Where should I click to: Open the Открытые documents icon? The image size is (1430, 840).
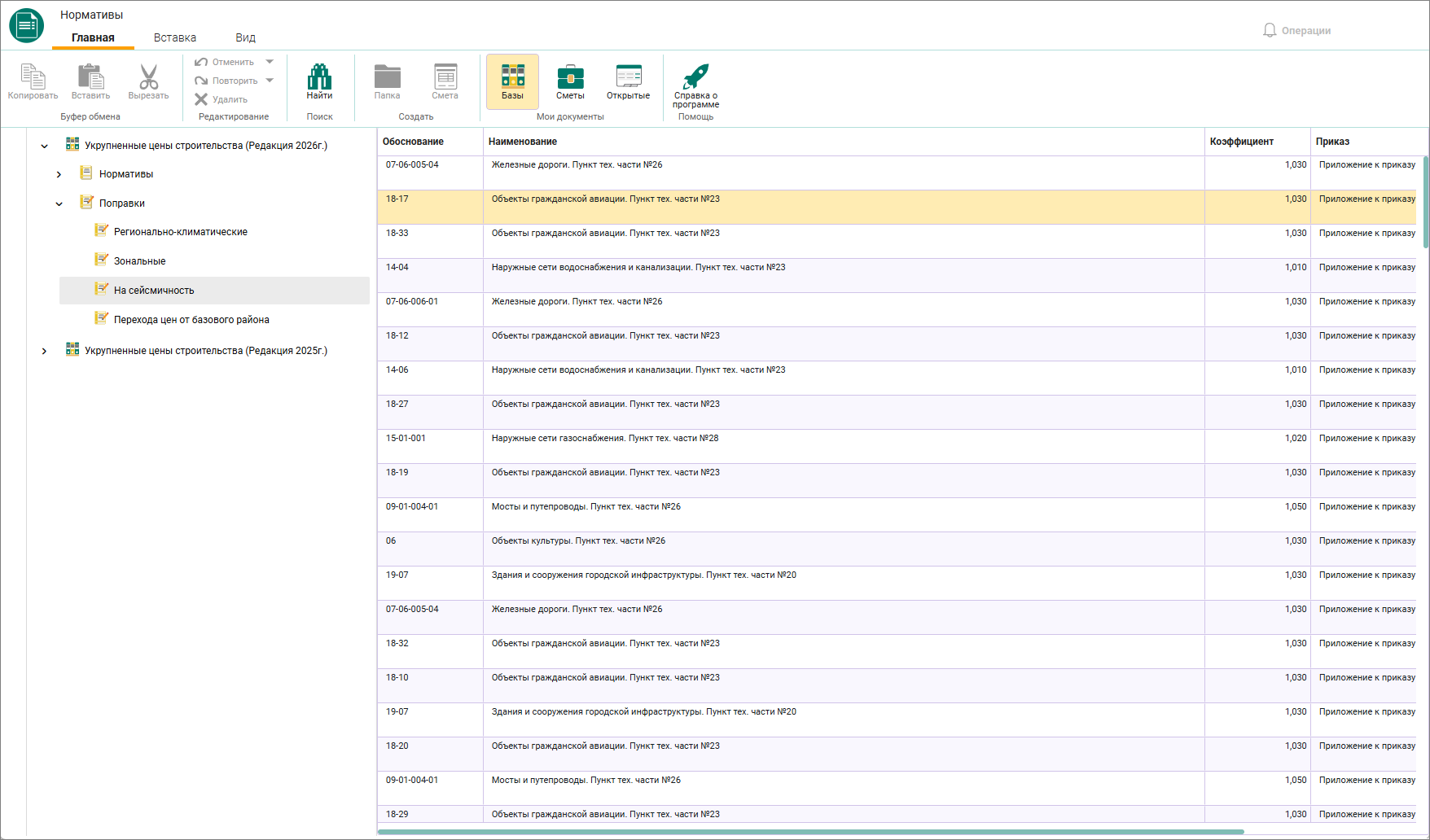tap(629, 76)
